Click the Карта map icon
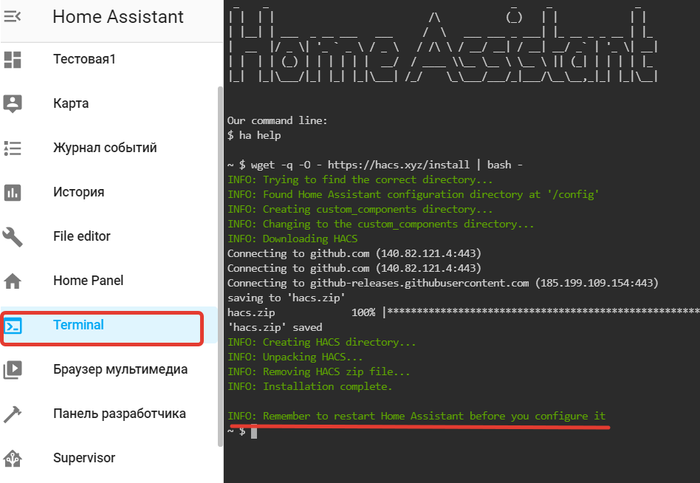 (13, 103)
